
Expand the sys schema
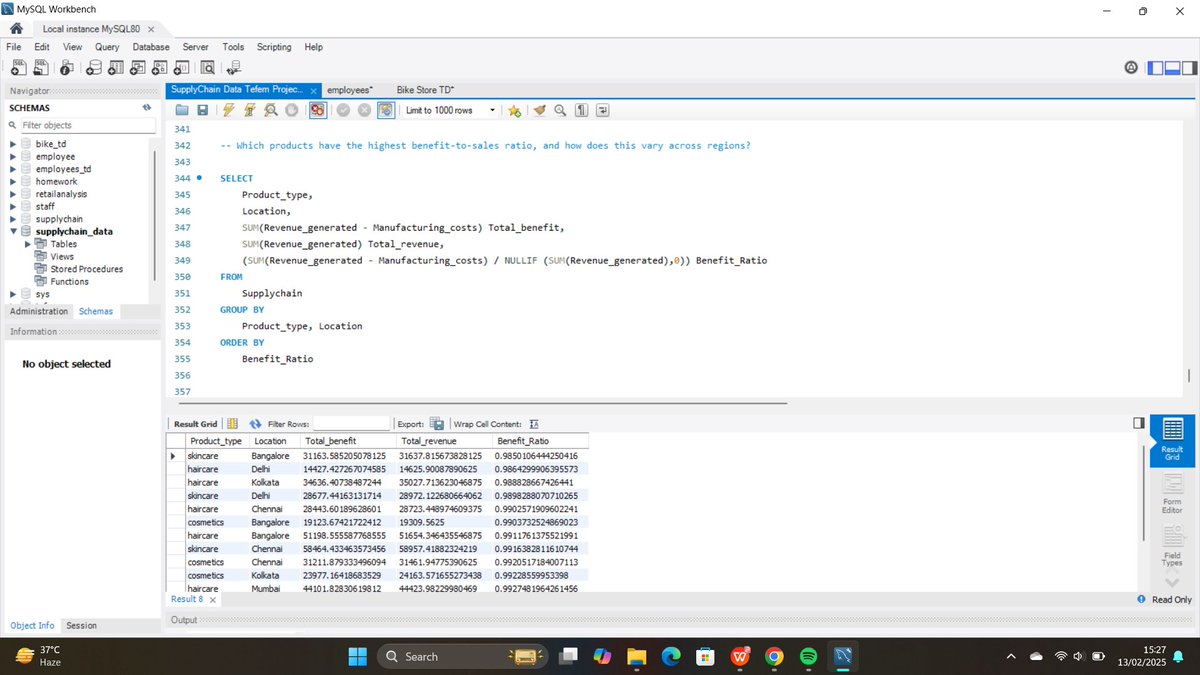[13, 294]
